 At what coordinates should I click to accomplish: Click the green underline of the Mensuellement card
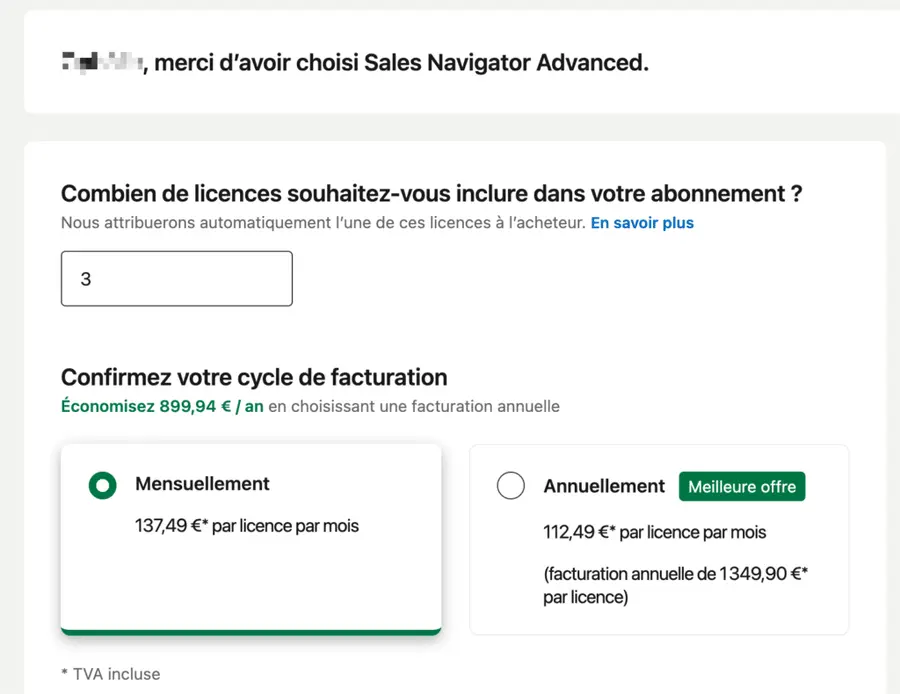[x=250, y=630]
